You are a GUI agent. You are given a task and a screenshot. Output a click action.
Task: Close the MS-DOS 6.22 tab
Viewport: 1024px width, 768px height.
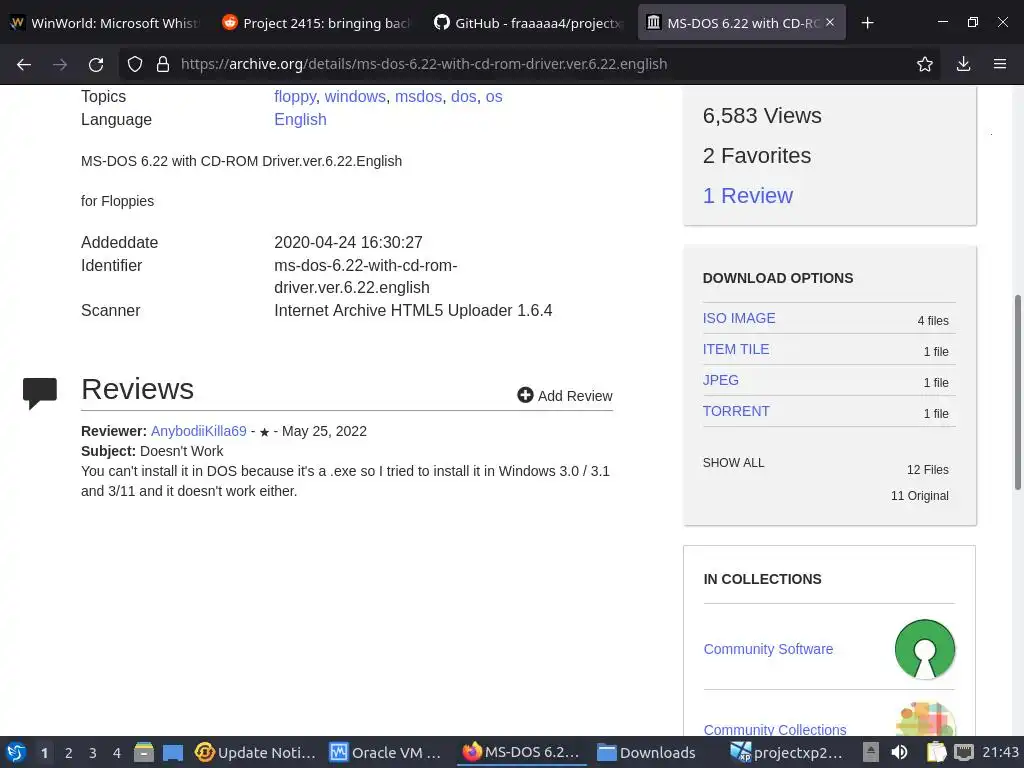830,22
